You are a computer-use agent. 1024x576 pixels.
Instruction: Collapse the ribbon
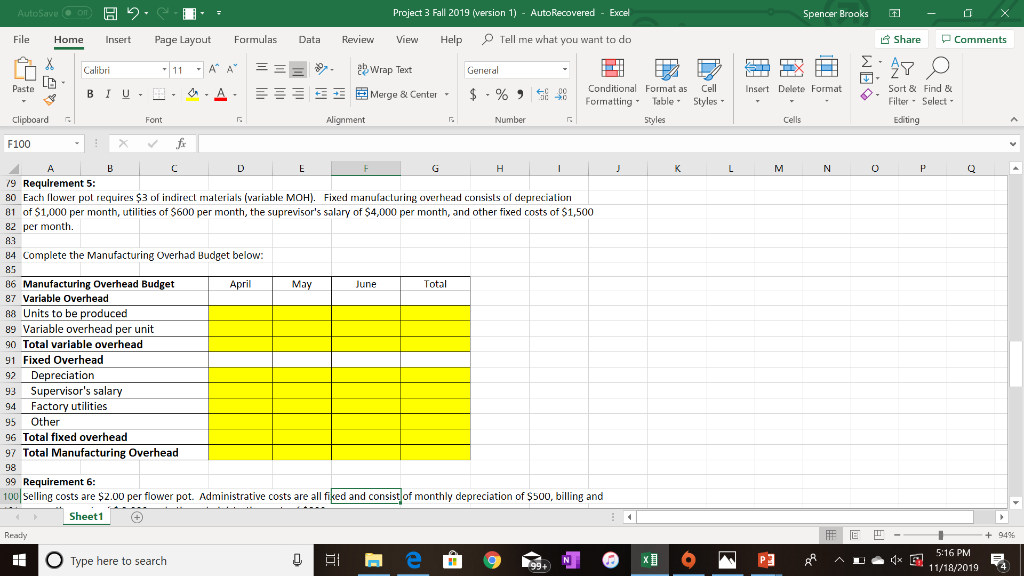(1014, 120)
